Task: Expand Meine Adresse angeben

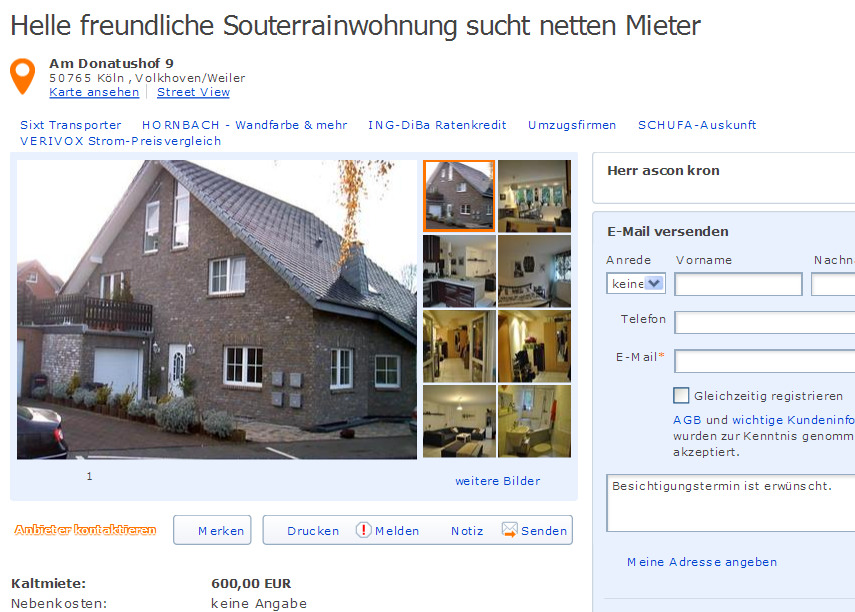Action: (x=702, y=562)
